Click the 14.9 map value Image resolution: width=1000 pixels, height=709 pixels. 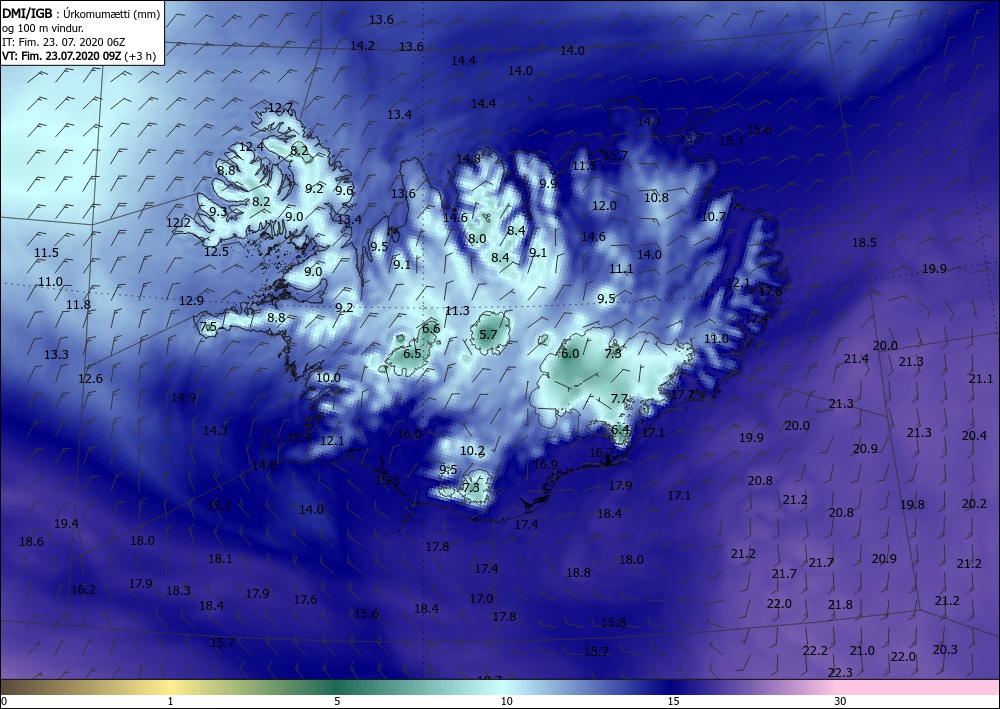[183, 397]
